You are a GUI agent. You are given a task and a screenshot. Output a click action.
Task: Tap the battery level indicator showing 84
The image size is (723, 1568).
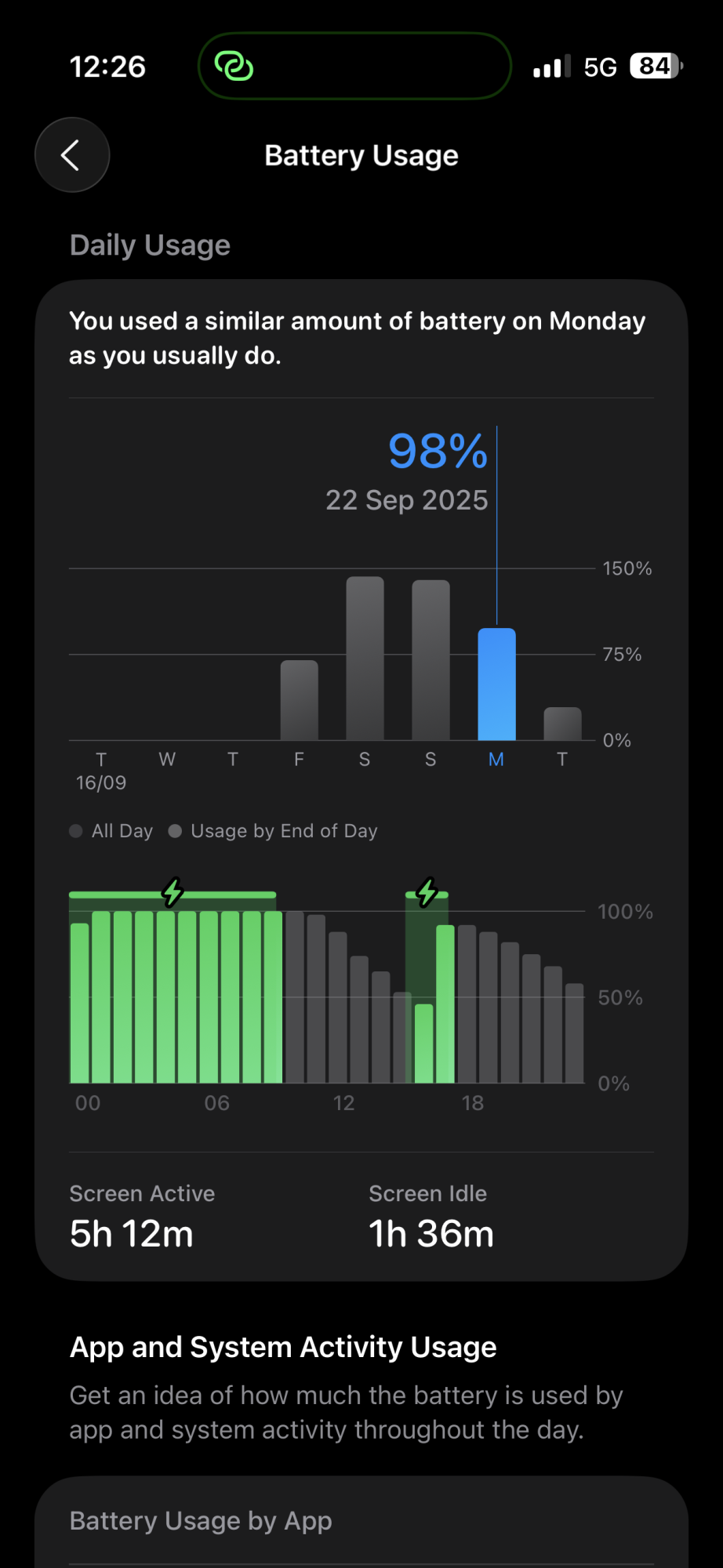(x=656, y=67)
